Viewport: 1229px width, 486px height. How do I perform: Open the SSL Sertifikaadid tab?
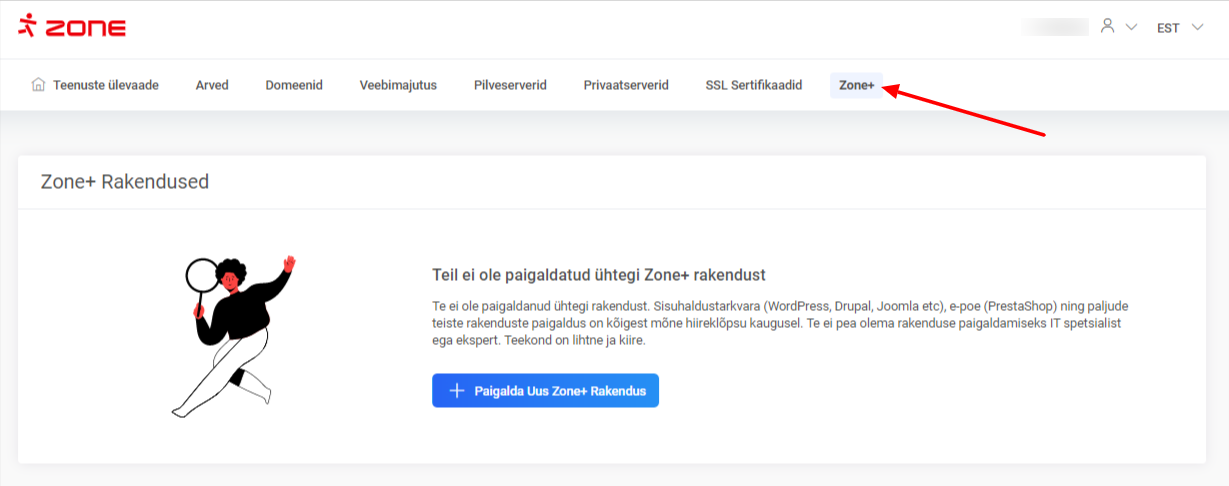754,85
